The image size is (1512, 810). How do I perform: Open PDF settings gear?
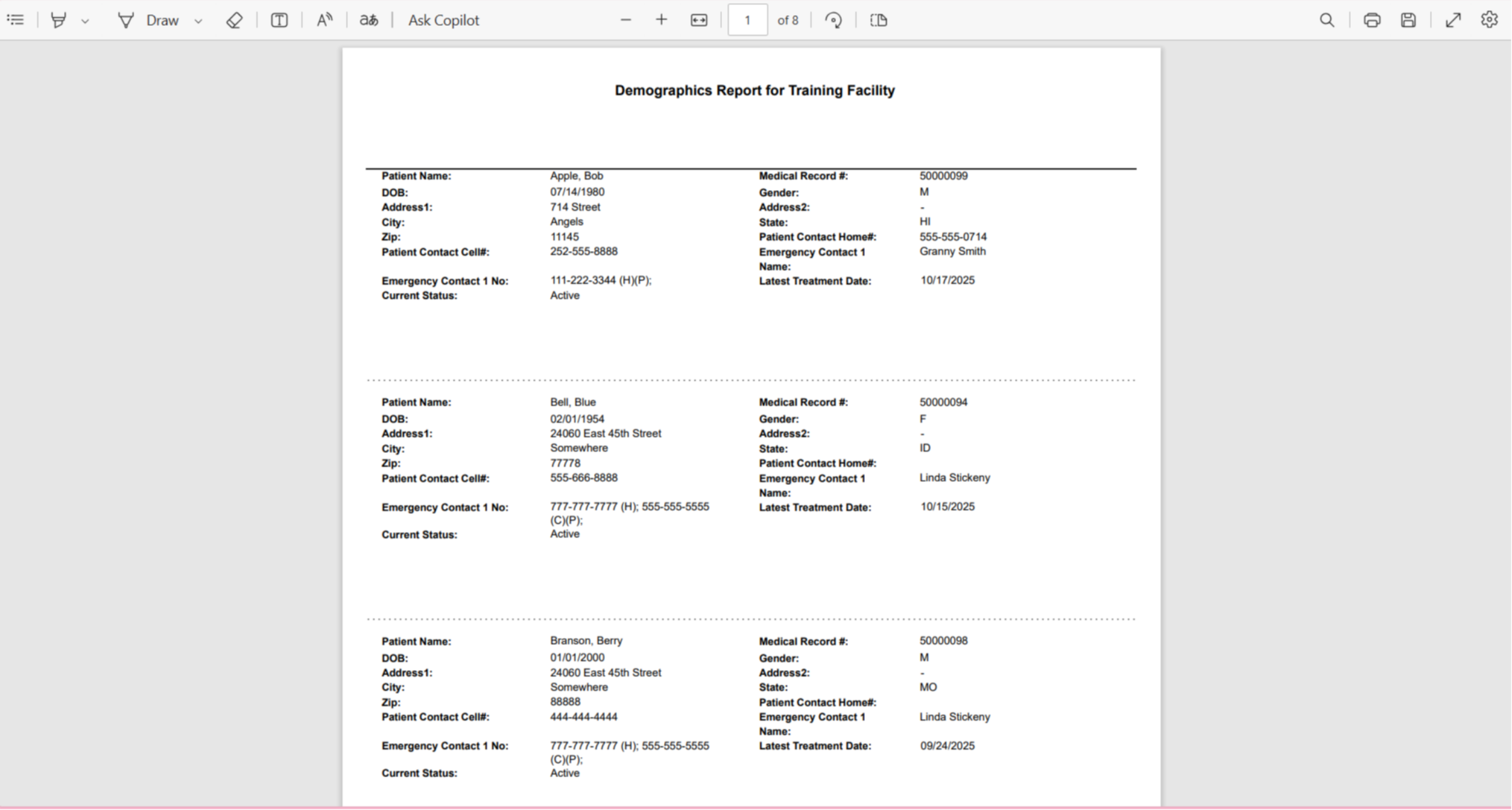point(1489,20)
